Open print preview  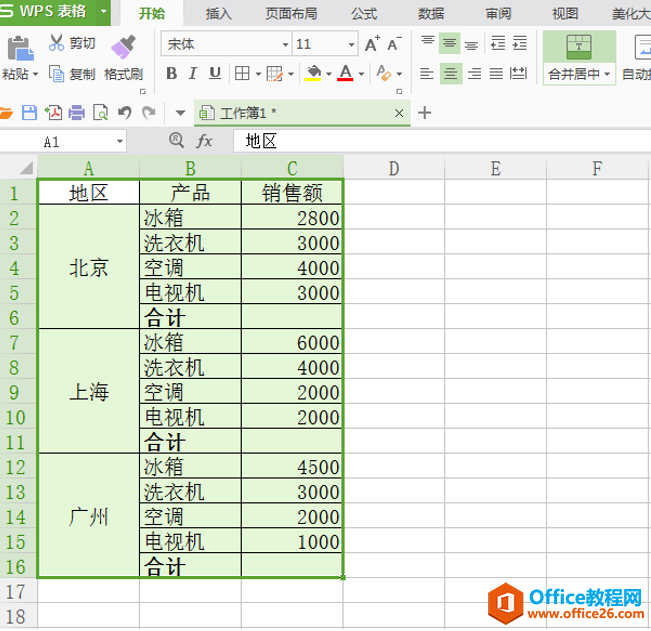100,113
